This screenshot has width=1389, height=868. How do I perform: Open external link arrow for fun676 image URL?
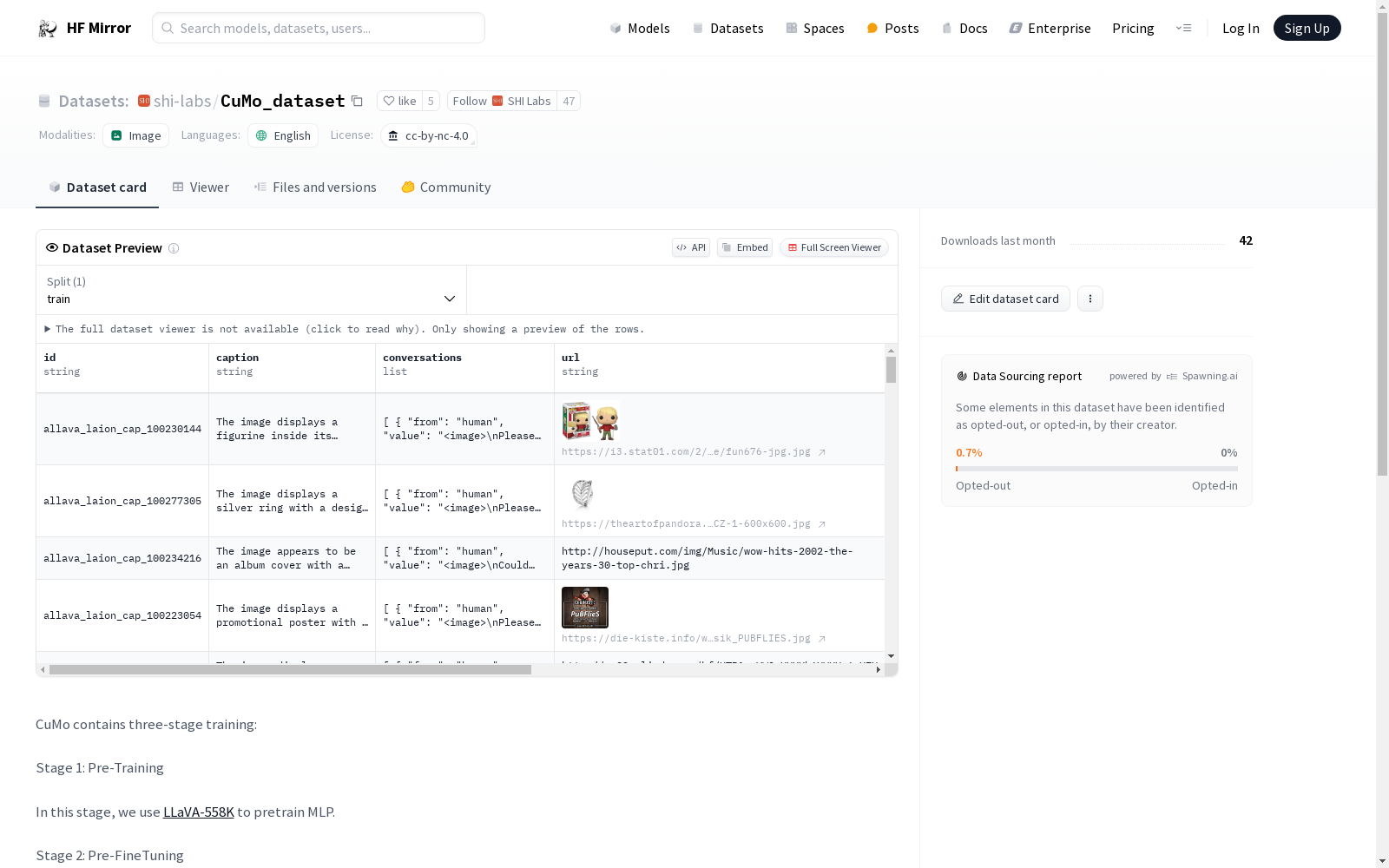click(x=821, y=452)
